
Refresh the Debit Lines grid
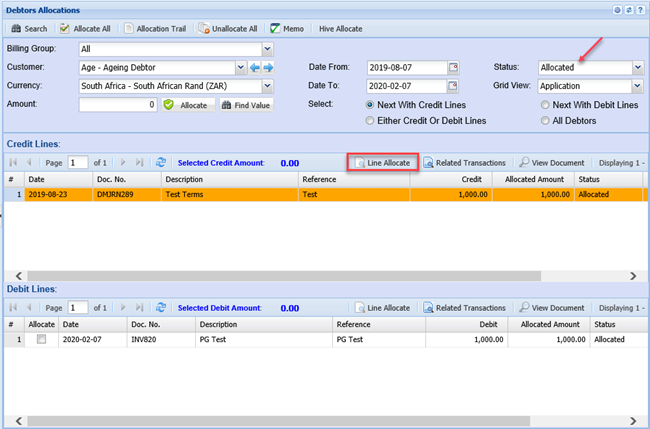tap(161, 308)
